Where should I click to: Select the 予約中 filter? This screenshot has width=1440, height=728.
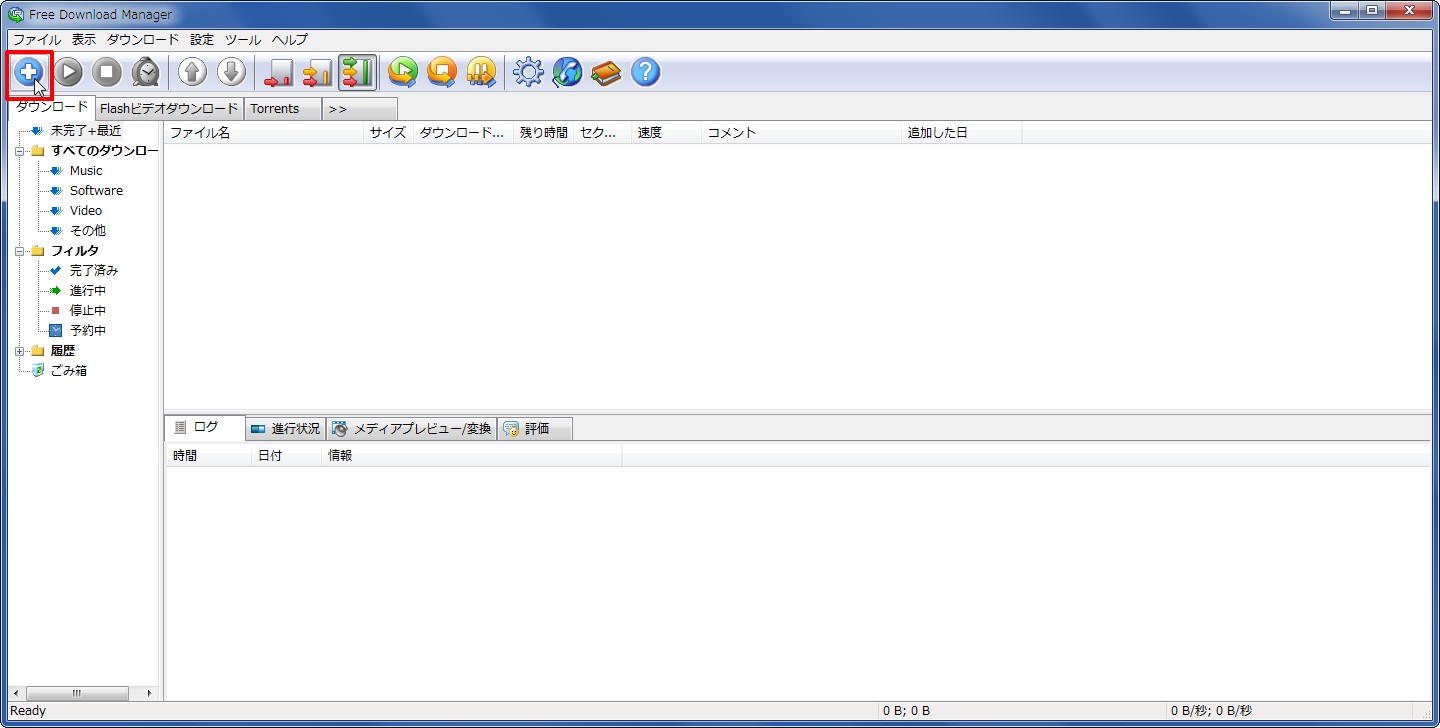(88, 330)
